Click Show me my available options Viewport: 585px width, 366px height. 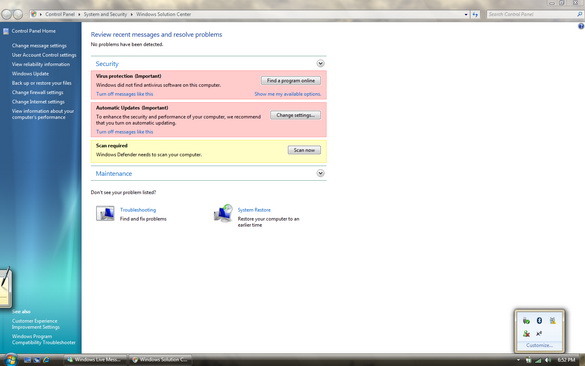point(288,94)
